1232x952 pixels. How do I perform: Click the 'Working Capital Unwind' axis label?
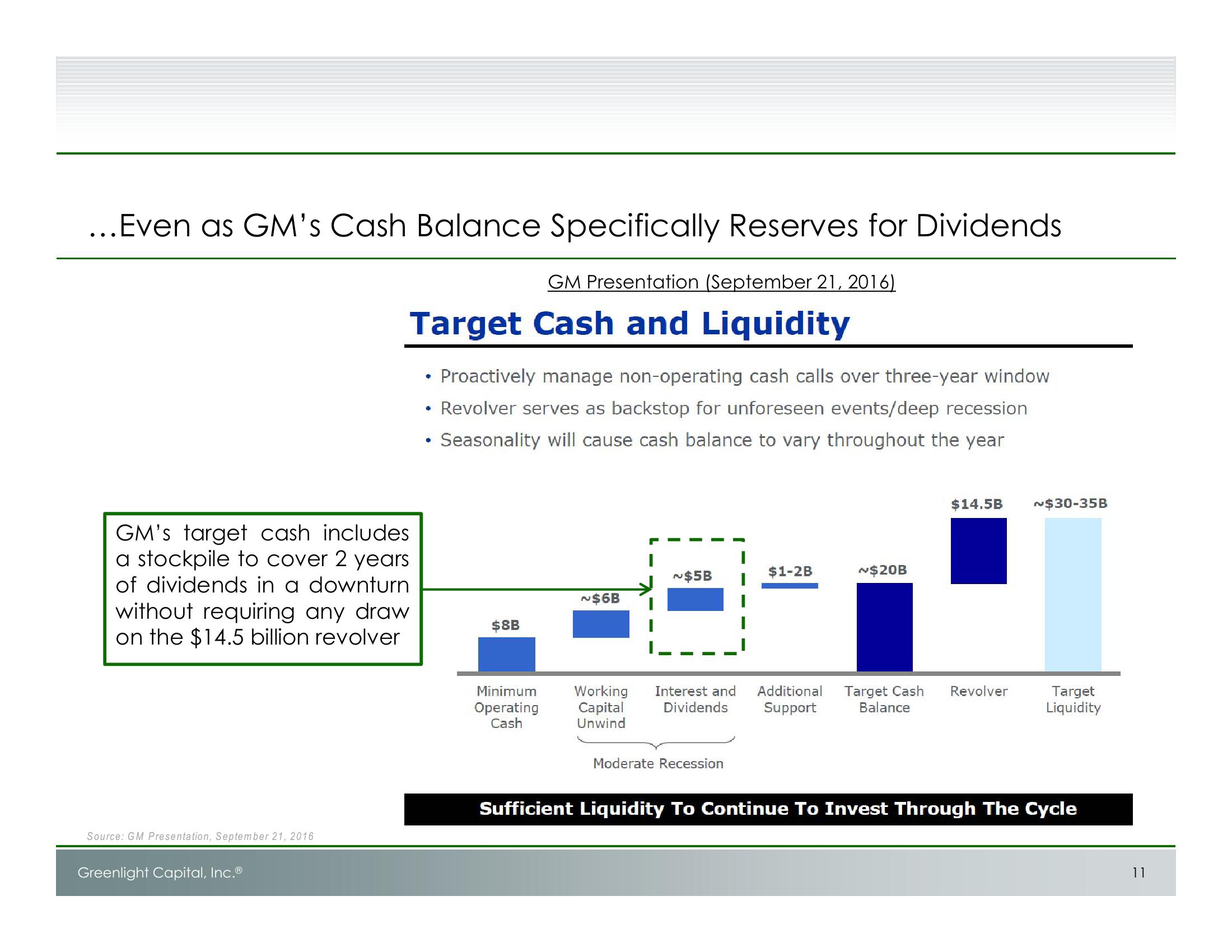click(x=601, y=707)
